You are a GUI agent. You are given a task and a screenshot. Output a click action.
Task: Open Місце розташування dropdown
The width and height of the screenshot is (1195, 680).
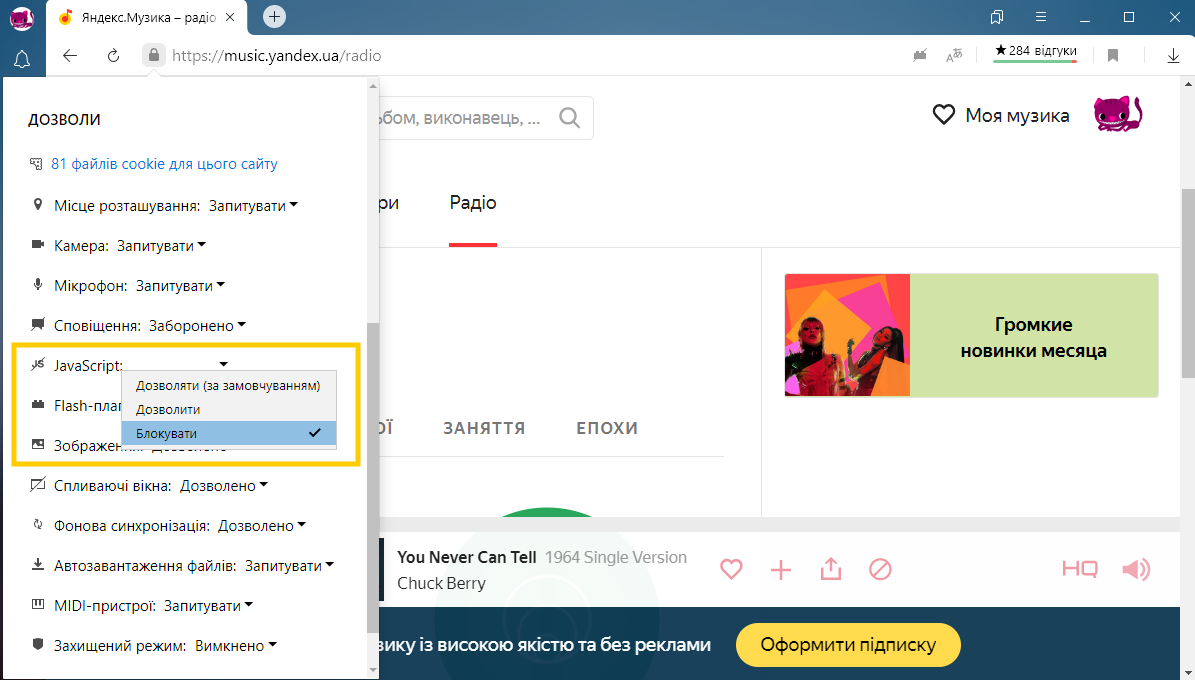pyautogui.click(x=253, y=206)
